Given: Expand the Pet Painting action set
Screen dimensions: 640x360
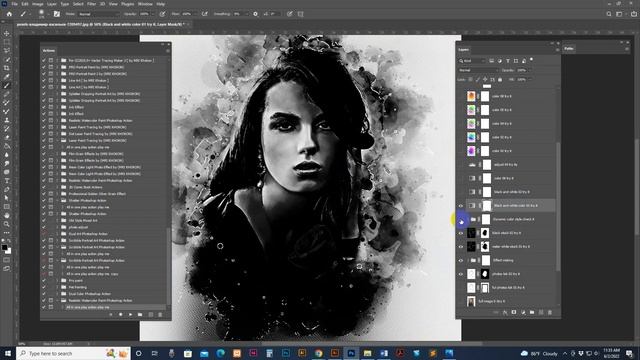Looking at the screenshot, I should 58,287.
